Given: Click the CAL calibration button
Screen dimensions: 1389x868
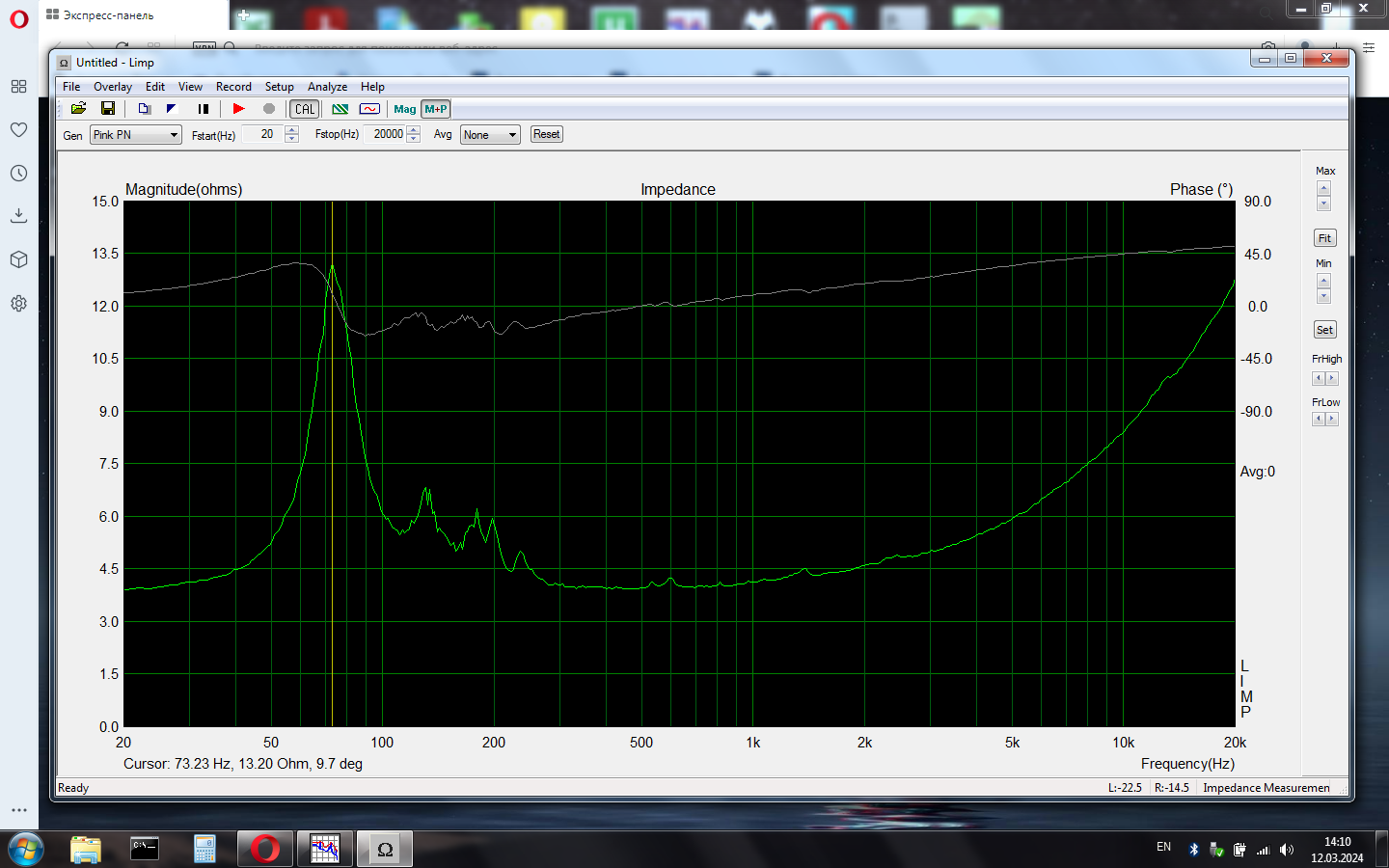Looking at the screenshot, I should point(305,109).
